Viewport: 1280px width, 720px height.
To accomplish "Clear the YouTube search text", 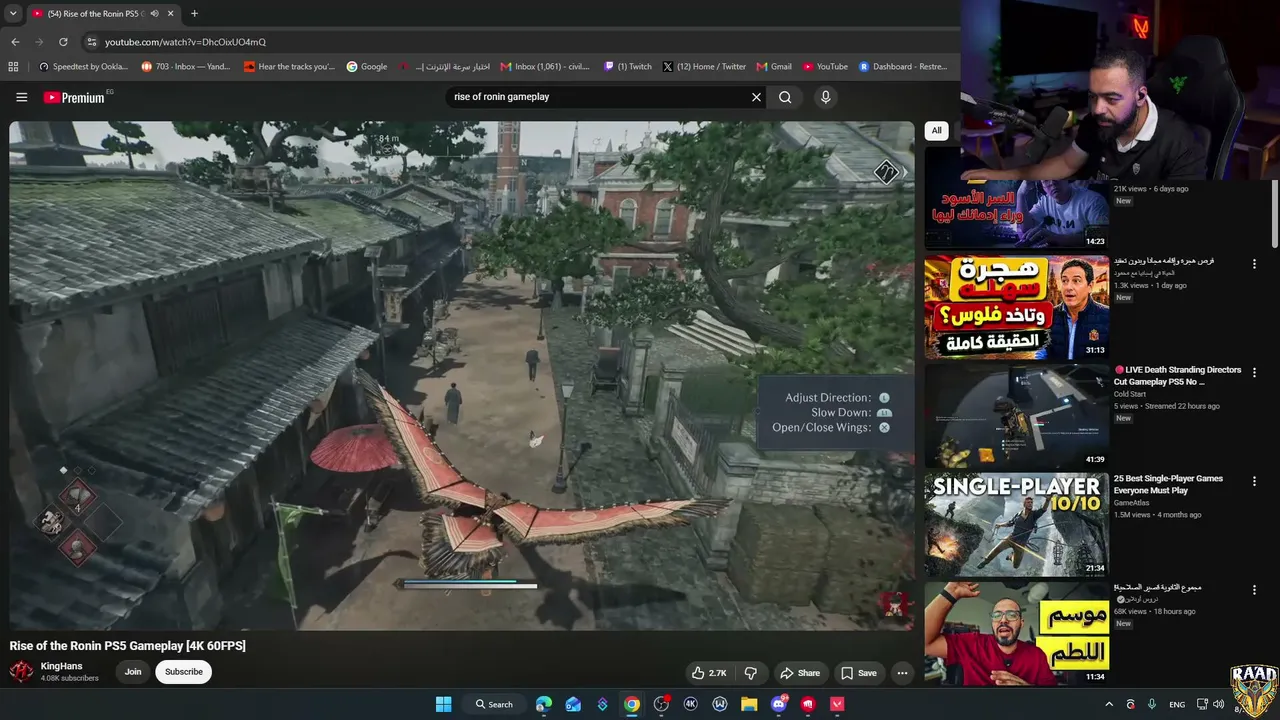I will 756,97.
